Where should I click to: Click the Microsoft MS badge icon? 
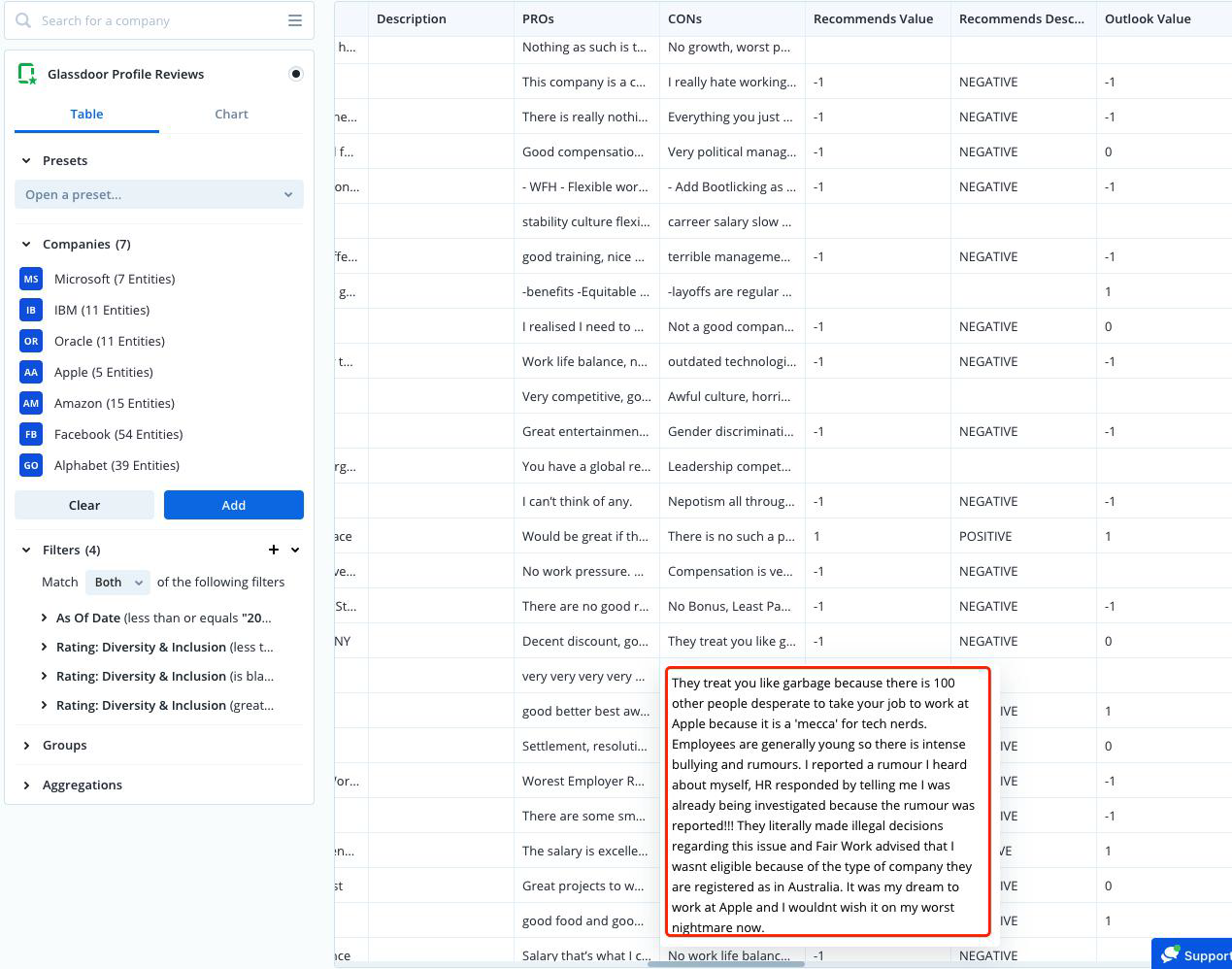point(31,279)
